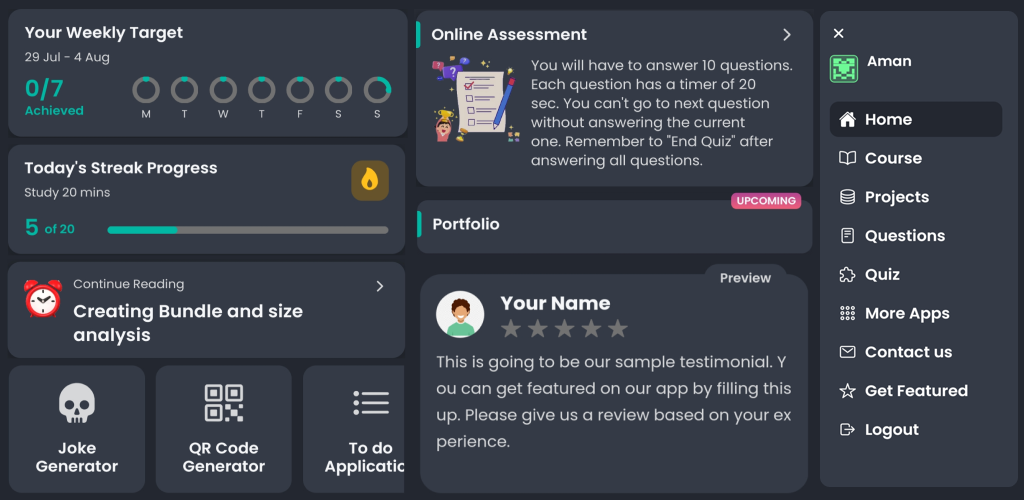Click the streak progress bar
Viewport: 1024px width, 500px height.
point(248,230)
